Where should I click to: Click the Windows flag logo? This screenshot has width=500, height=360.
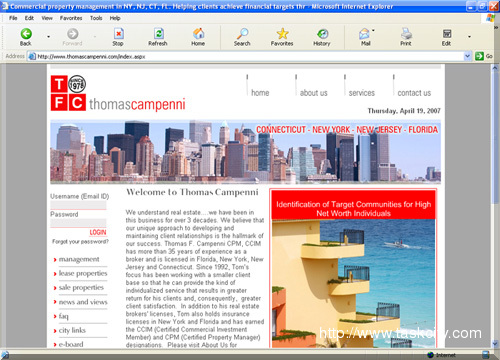(490, 18)
